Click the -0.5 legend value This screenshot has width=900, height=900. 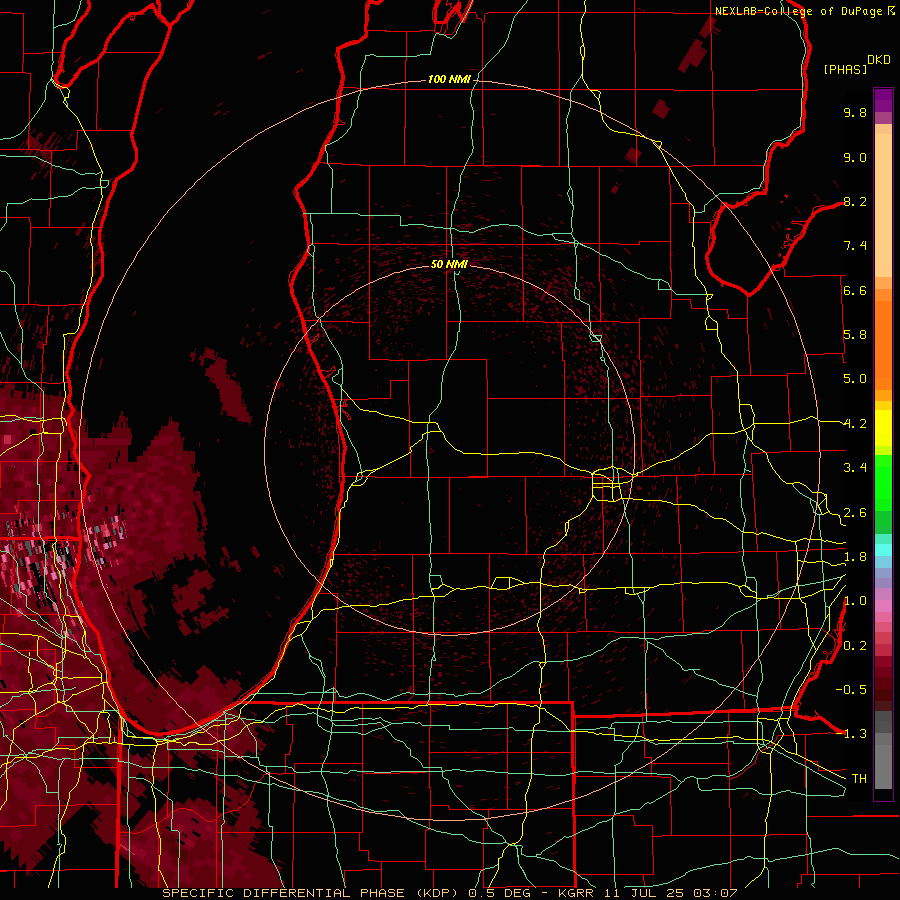pos(851,690)
